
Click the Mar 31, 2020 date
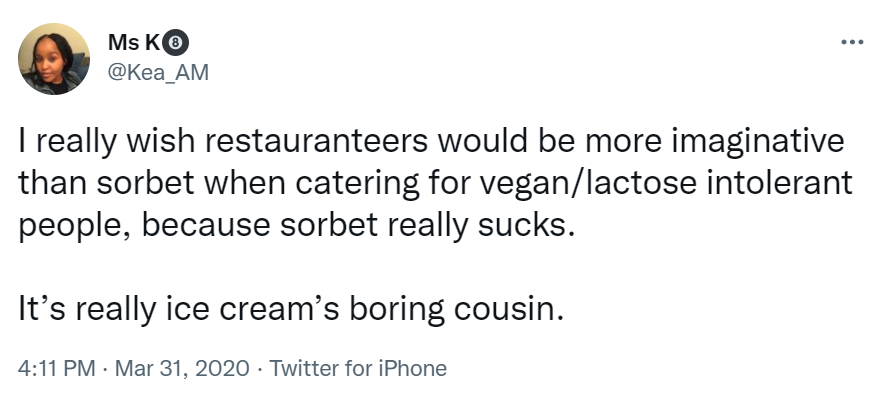tap(182, 369)
